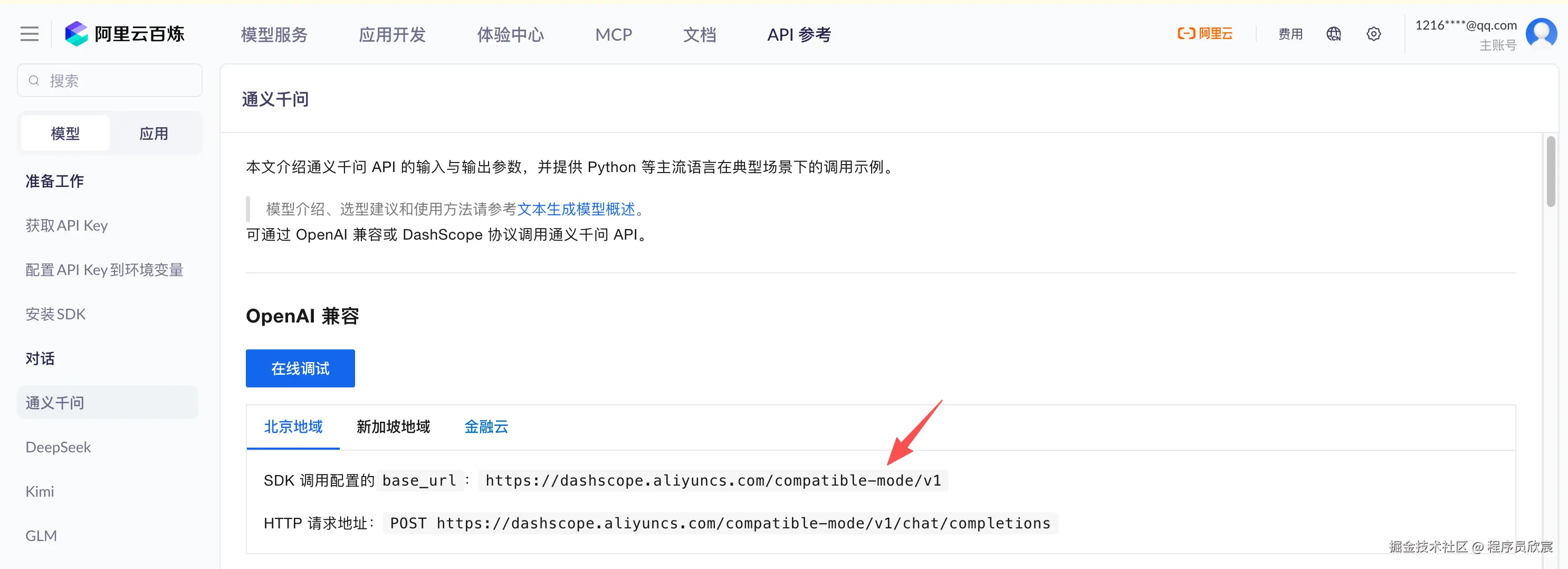Image resolution: width=1568 pixels, height=569 pixels.
Task: Follow the 文本生成模型概述 link
Action: (576, 209)
